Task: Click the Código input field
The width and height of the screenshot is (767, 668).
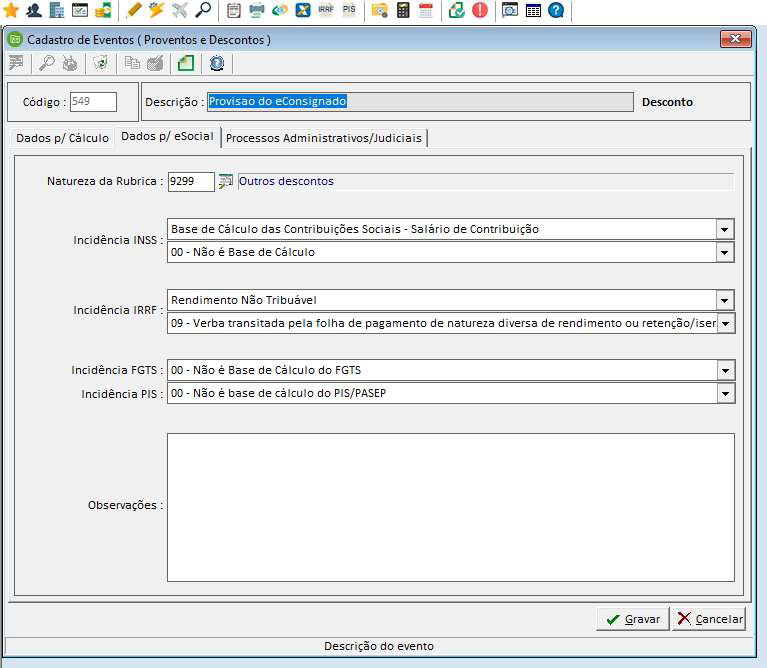Action: pyautogui.click(x=93, y=102)
